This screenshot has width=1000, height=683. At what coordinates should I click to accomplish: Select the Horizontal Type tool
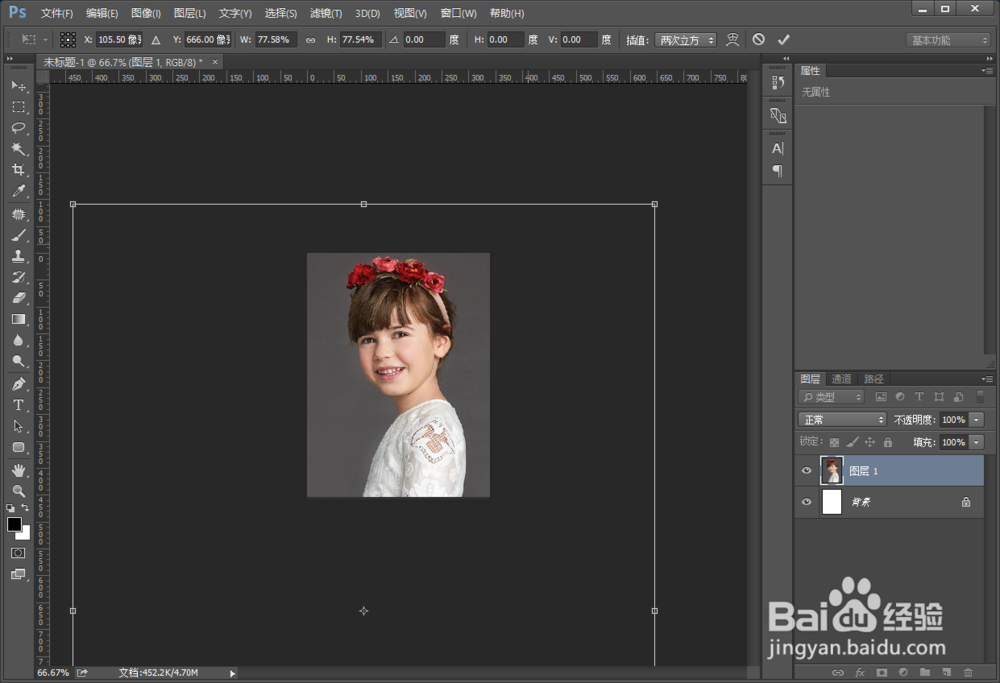coord(18,405)
